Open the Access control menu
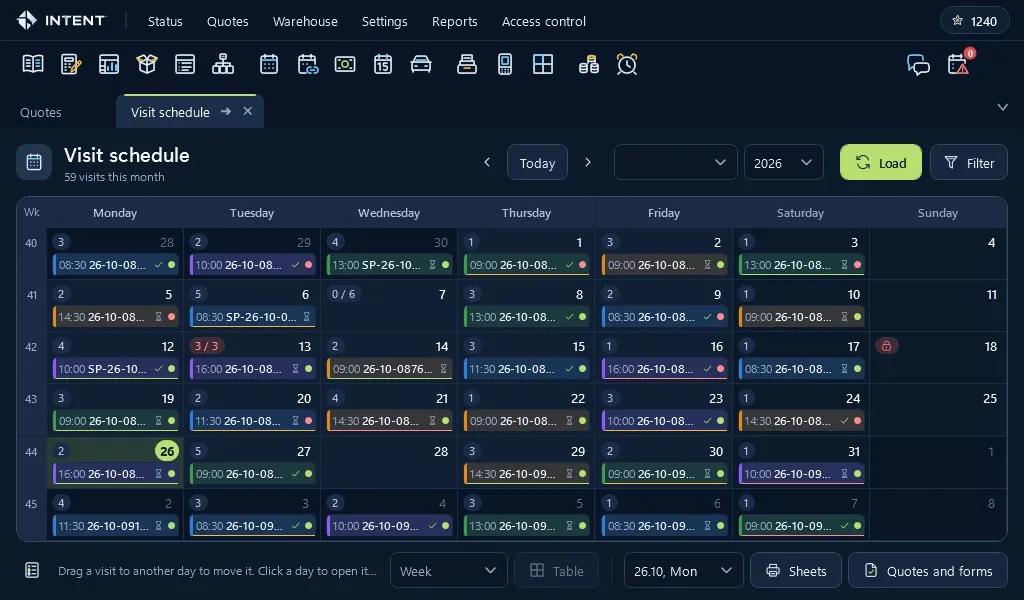The height and width of the screenshot is (600, 1024). tap(543, 22)
